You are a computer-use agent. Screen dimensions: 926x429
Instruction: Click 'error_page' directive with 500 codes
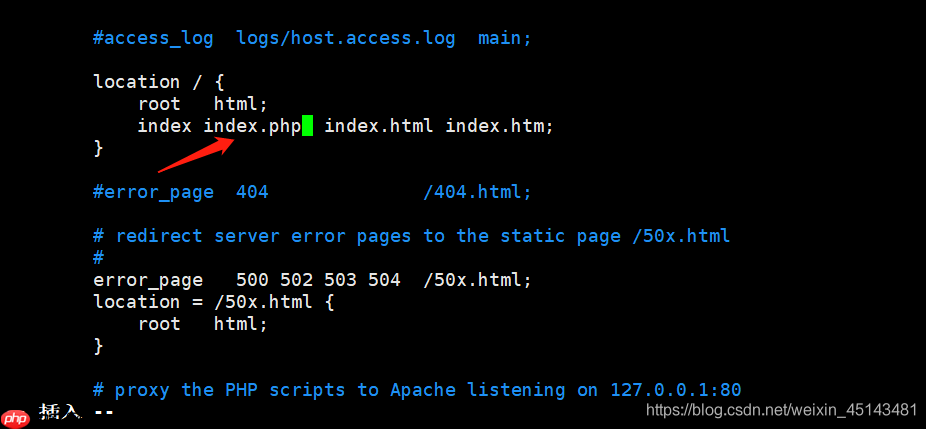click(148, 280)
